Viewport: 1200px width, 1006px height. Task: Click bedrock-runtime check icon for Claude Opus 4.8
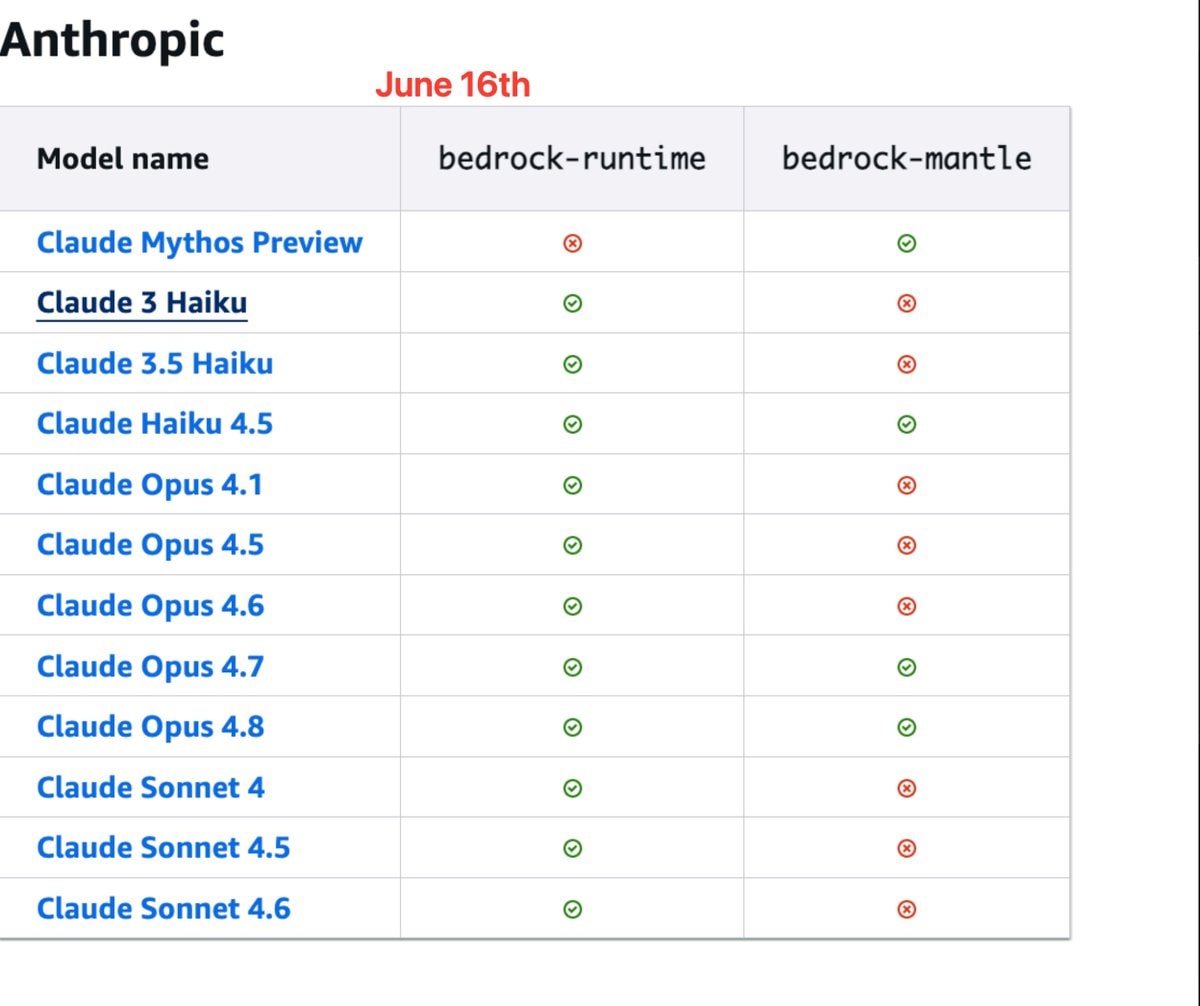click(572, 727)
